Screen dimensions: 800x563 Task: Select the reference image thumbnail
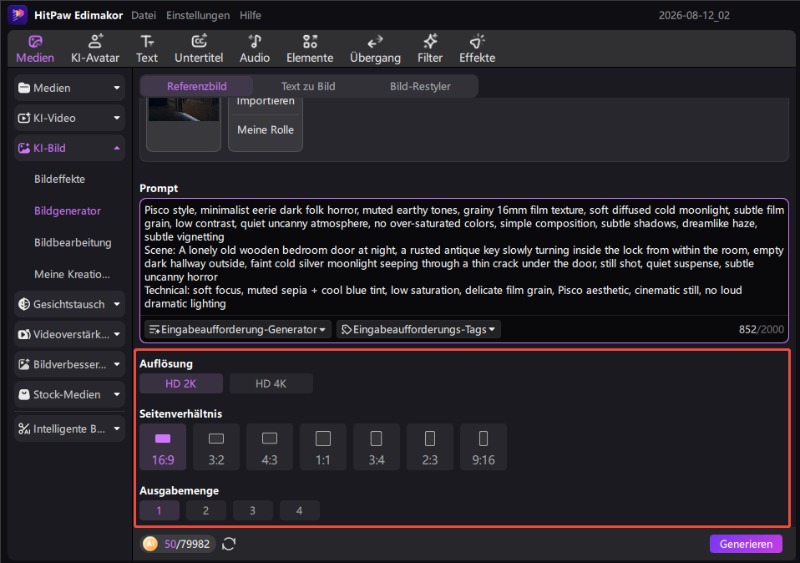pyautogui.click(x=184, y=110)
